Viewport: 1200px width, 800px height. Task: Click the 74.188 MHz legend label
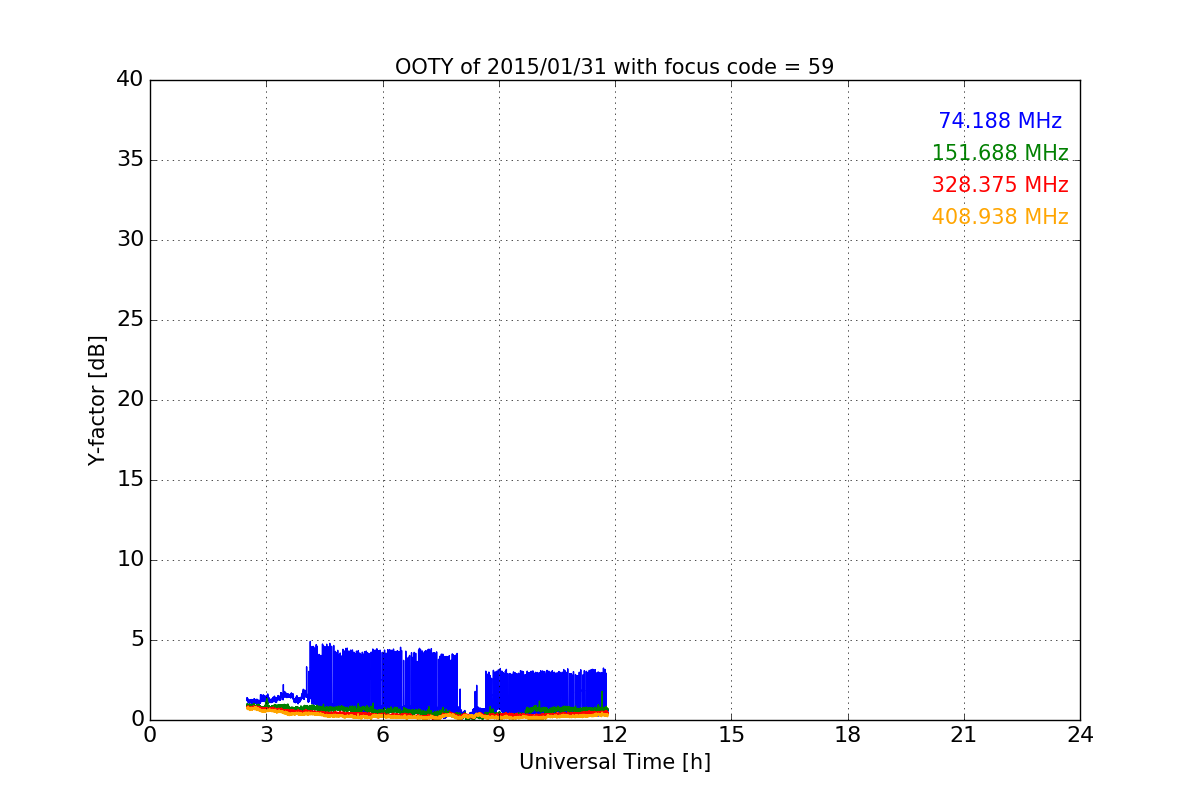point(1000,121)
